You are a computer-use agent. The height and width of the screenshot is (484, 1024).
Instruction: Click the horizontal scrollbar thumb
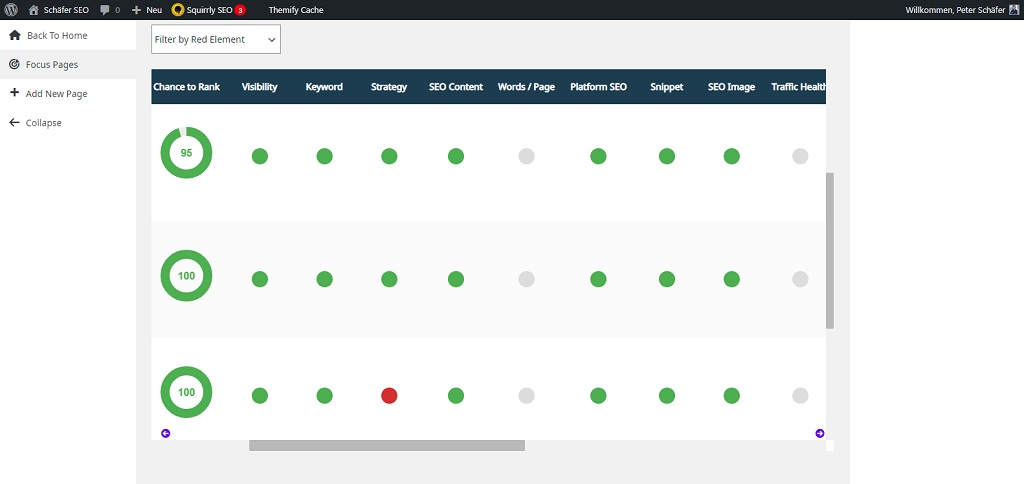coord(387,445)
